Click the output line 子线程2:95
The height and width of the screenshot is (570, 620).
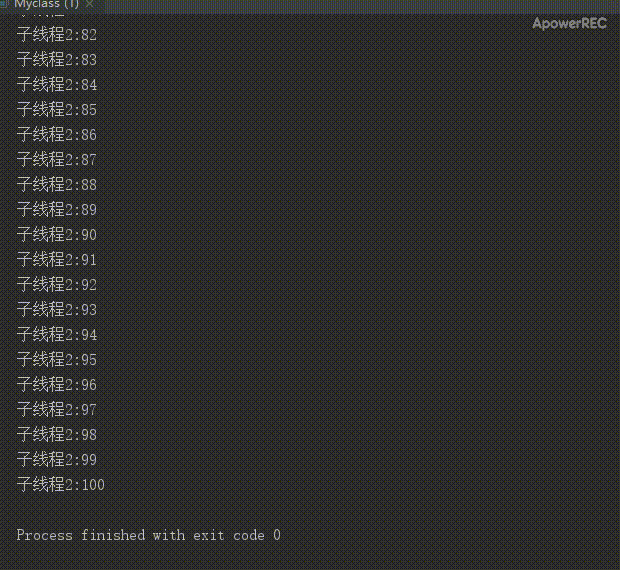point(57,360)
